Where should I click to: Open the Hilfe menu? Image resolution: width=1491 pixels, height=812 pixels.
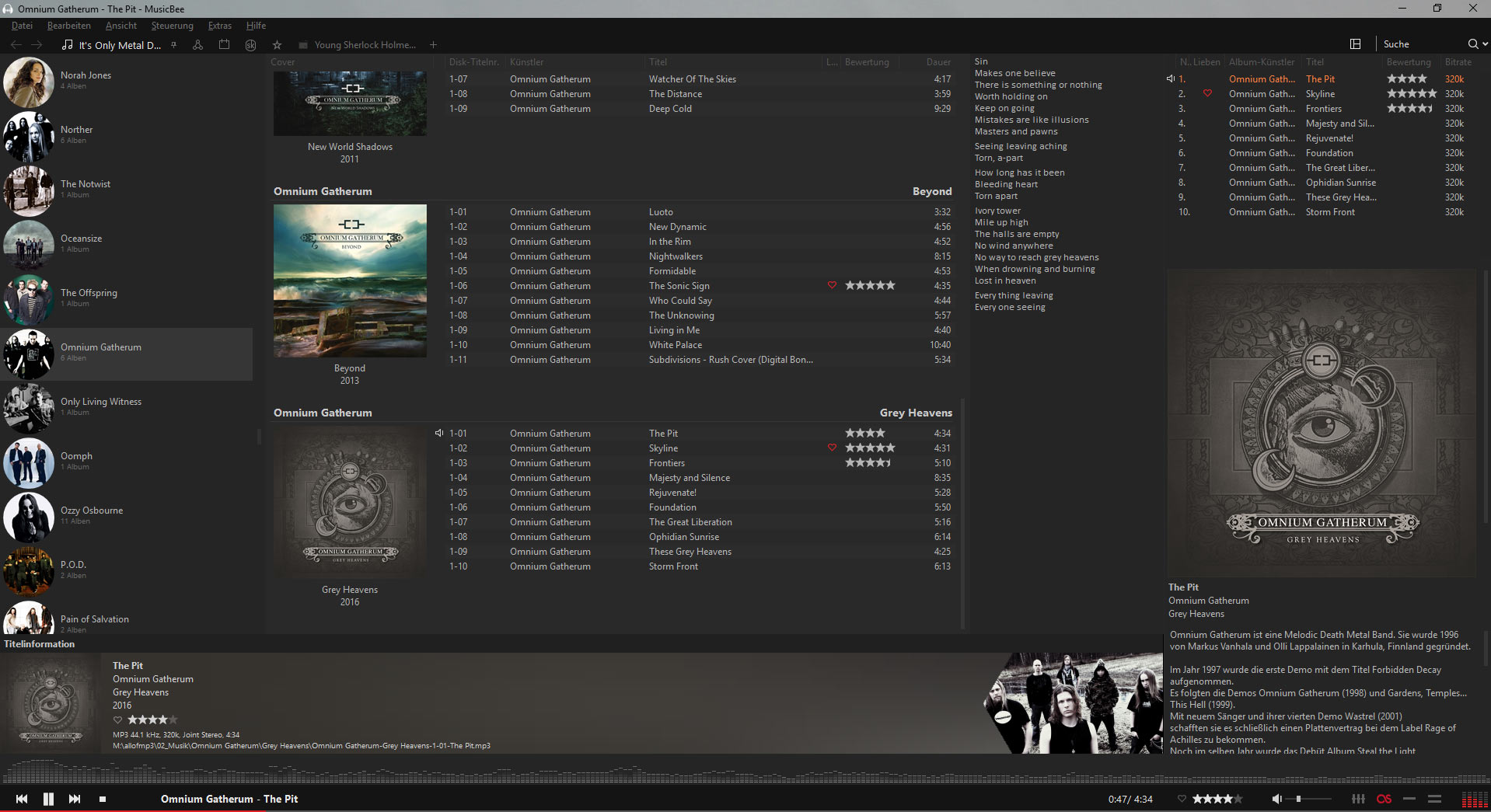point(256,26)
